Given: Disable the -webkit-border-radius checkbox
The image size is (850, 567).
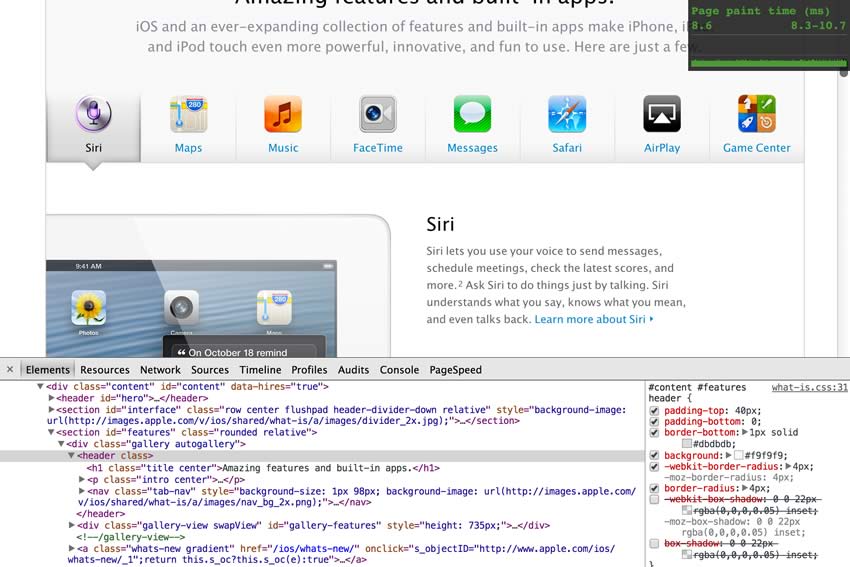Looking at the screenshot, I should 654,466.
